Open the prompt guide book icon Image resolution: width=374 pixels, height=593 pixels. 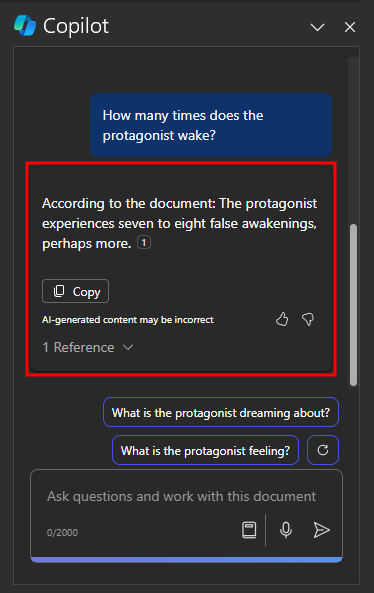(x=249, y=530)
